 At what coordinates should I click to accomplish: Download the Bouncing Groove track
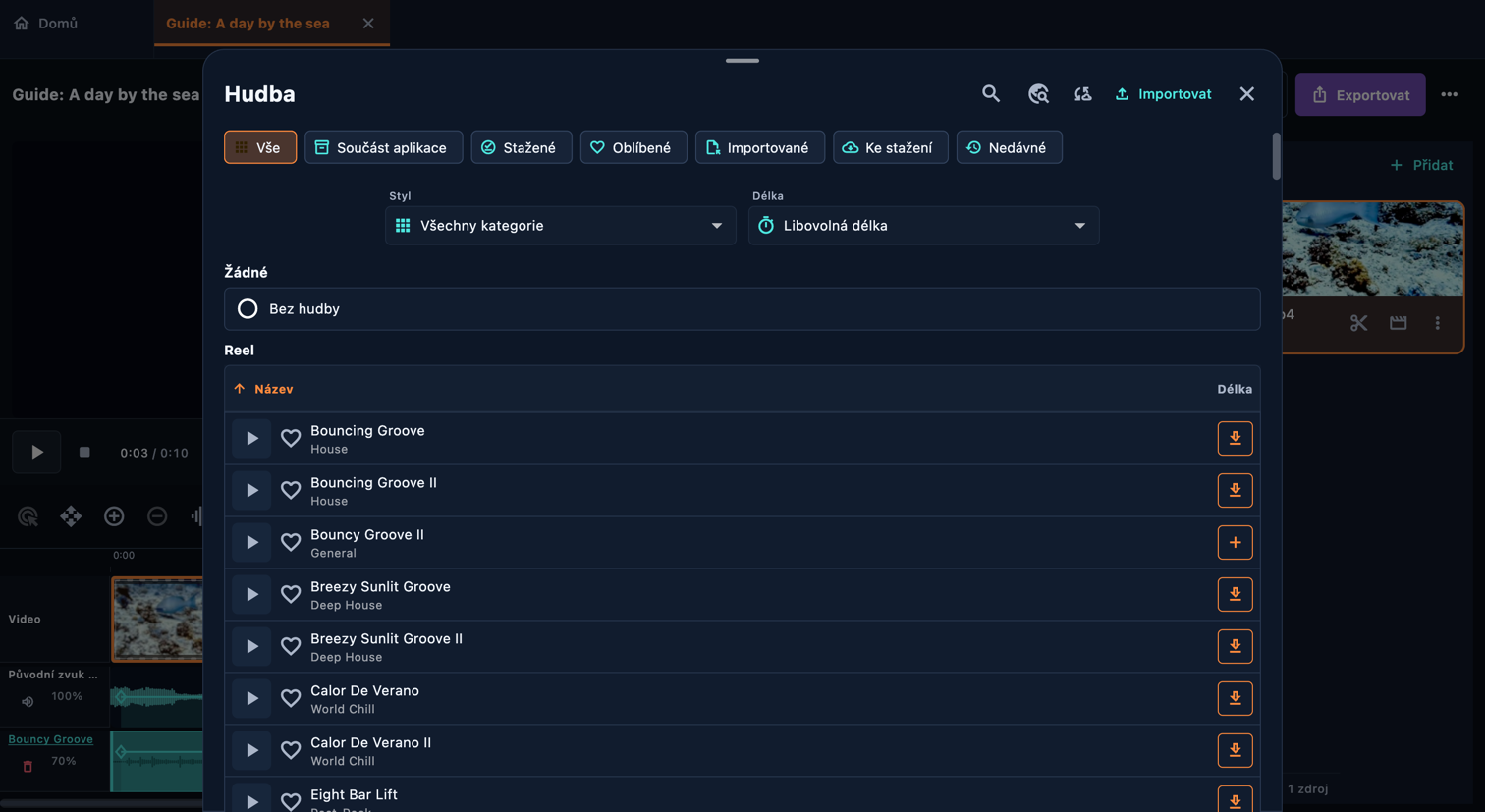[1235, 438]
